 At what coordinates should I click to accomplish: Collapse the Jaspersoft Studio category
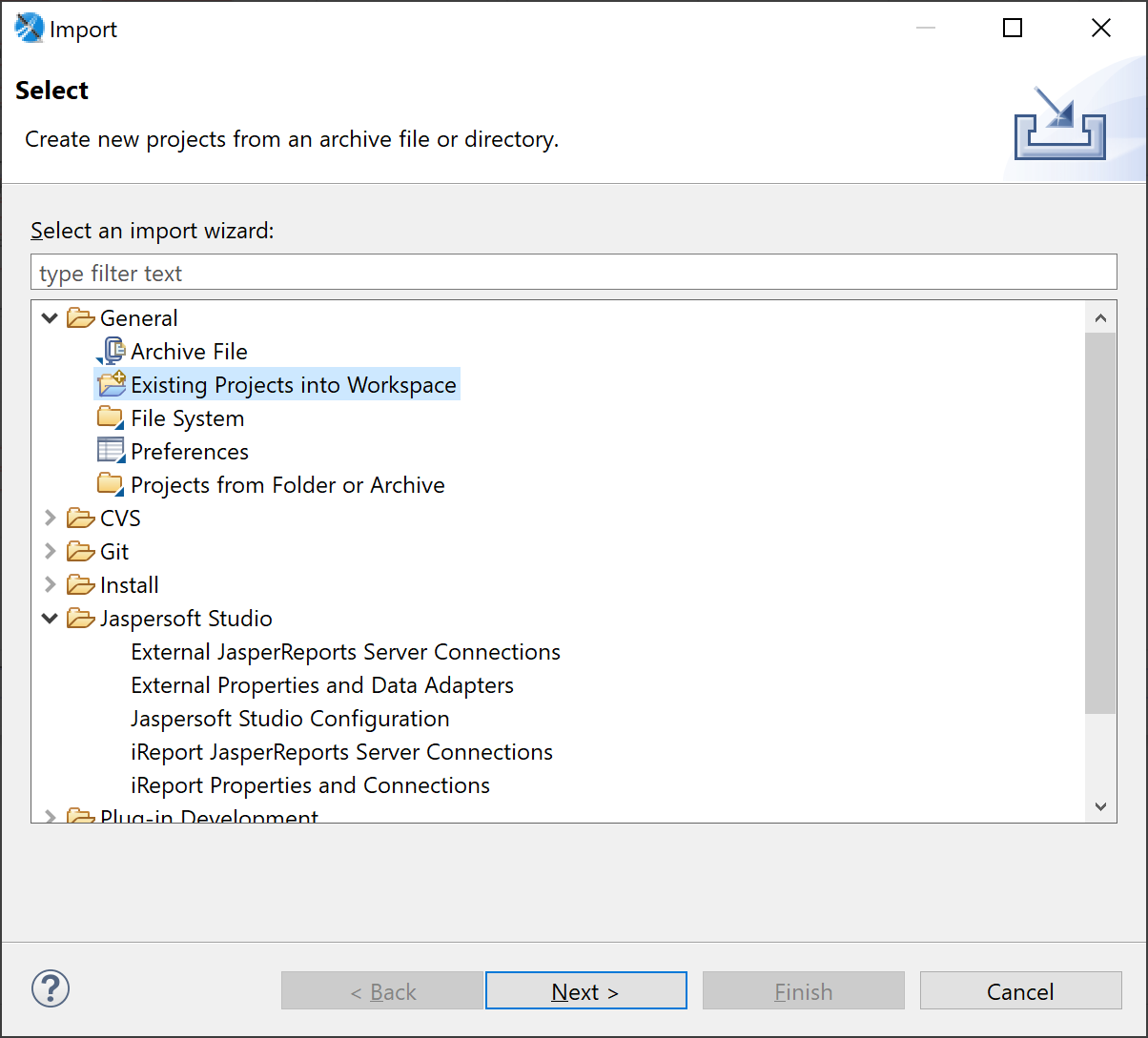click(x=49, y=618)
